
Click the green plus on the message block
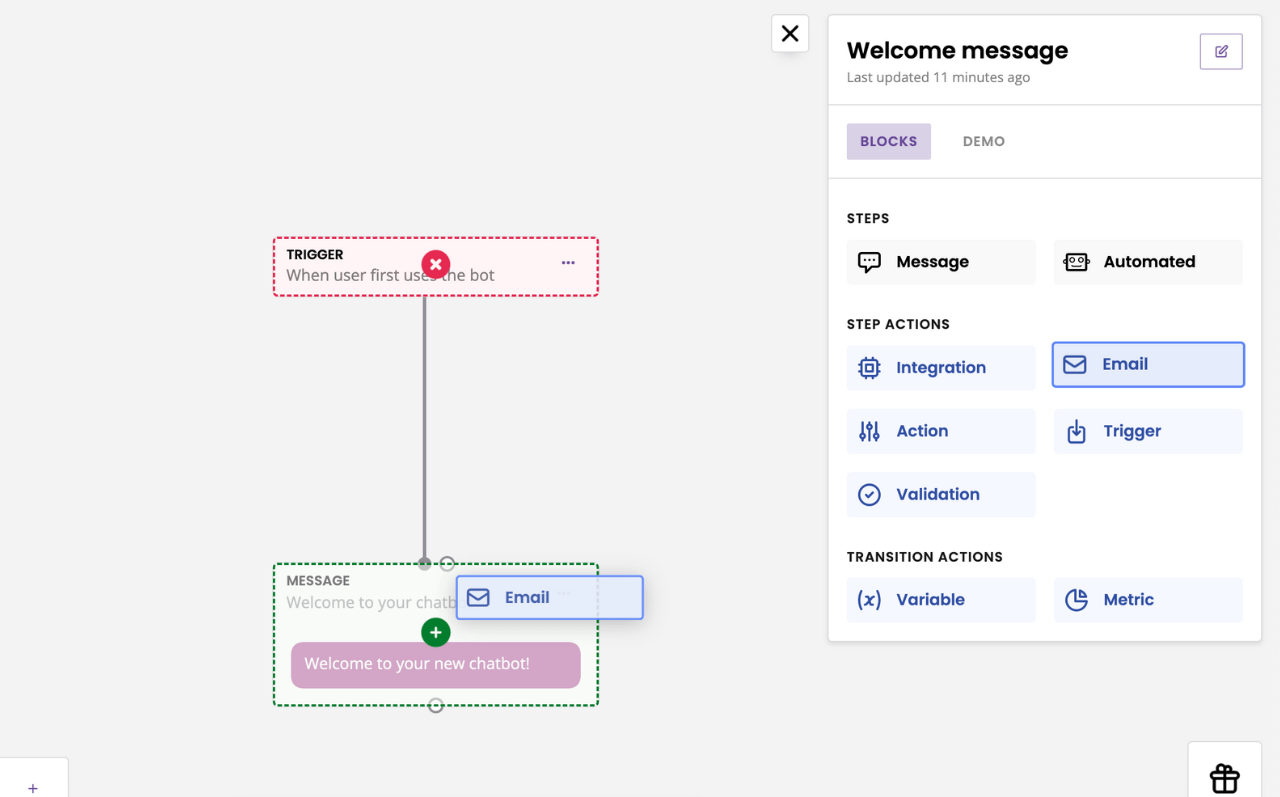pyautogui.click(x=435, y=632)
